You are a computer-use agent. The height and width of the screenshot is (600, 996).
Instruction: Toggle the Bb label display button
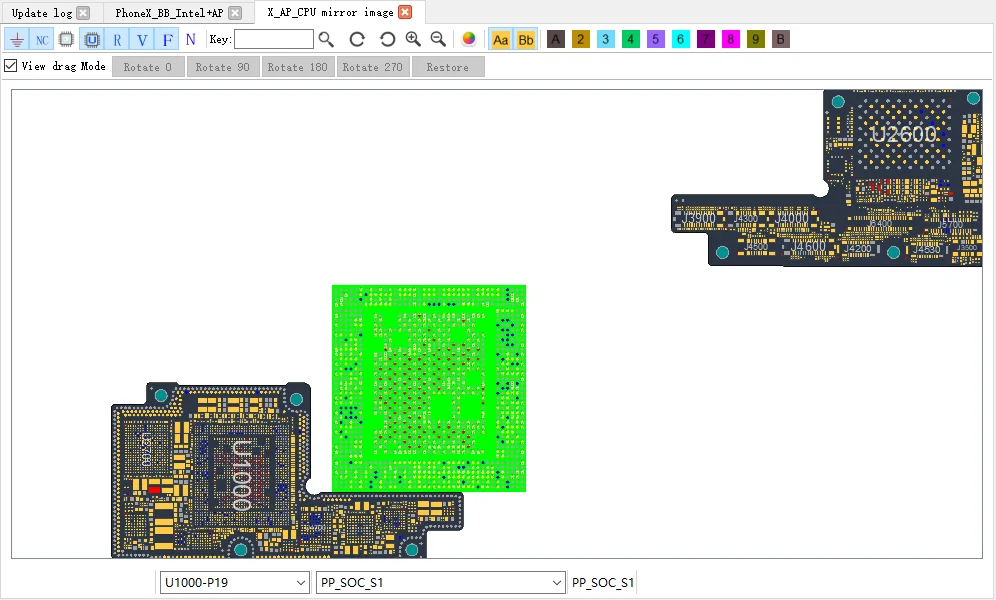click(526, 40)
